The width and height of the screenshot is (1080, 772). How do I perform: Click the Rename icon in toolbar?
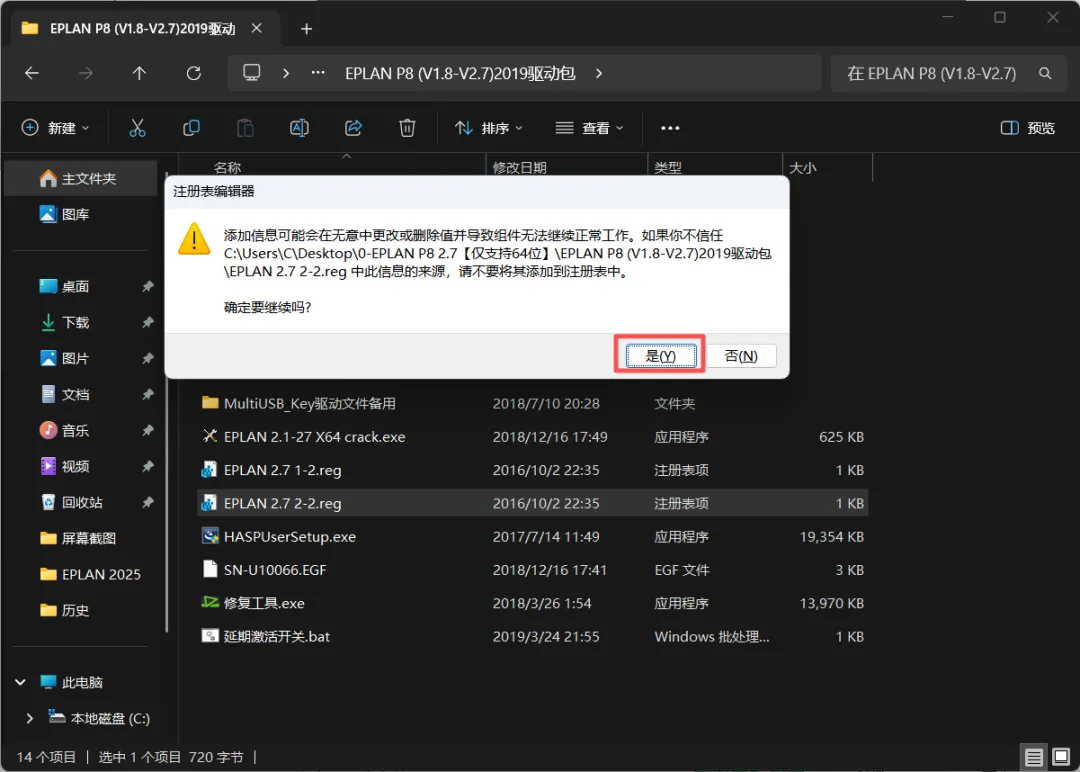click(299, 128)
